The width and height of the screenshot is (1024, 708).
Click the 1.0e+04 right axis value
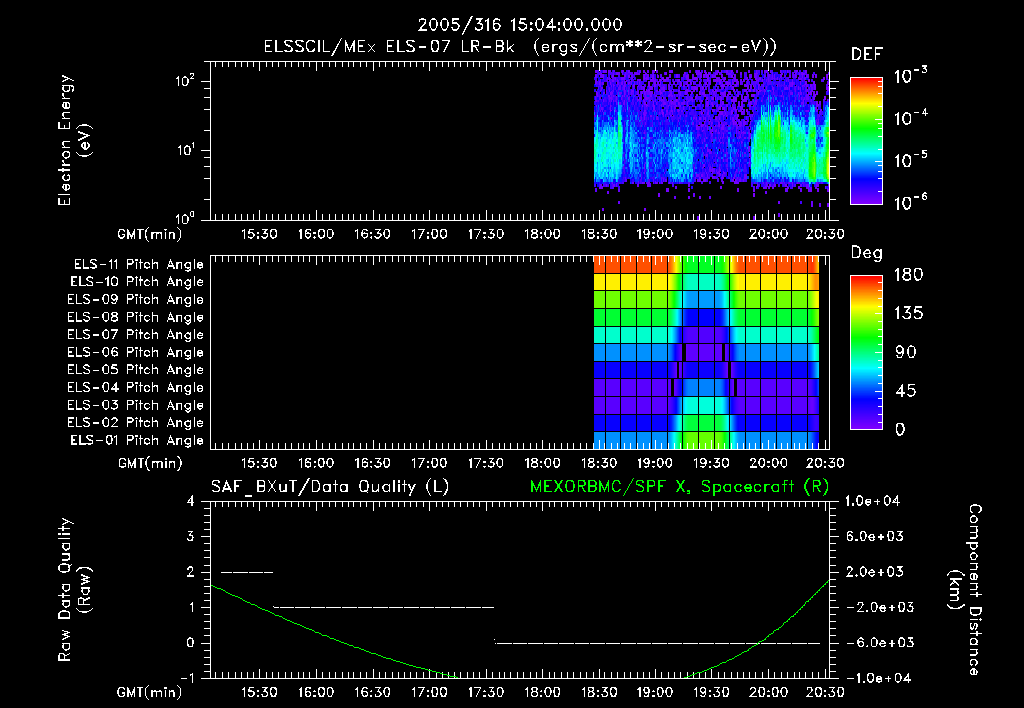coord(872,501)
